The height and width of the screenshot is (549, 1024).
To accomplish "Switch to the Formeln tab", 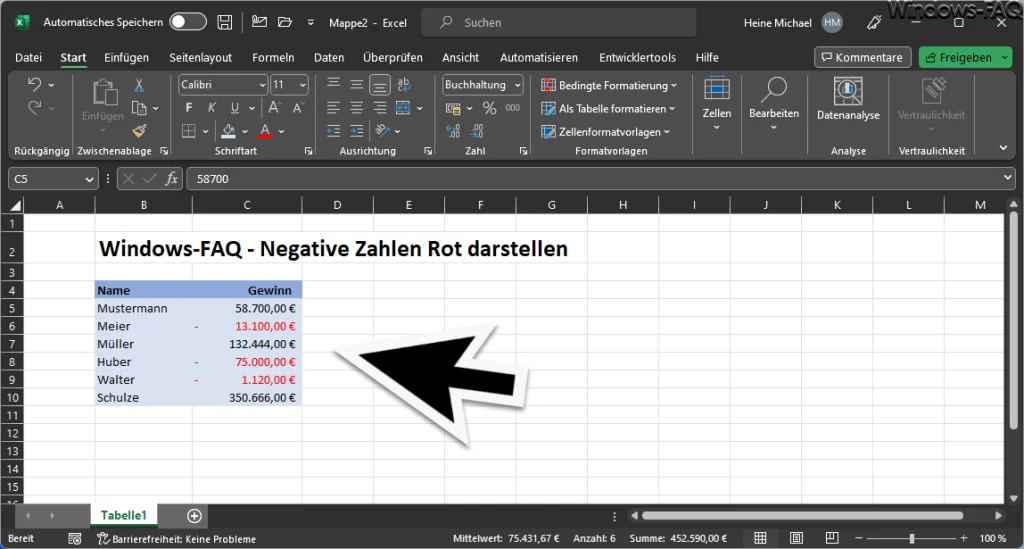I will [x=273, y=57].
